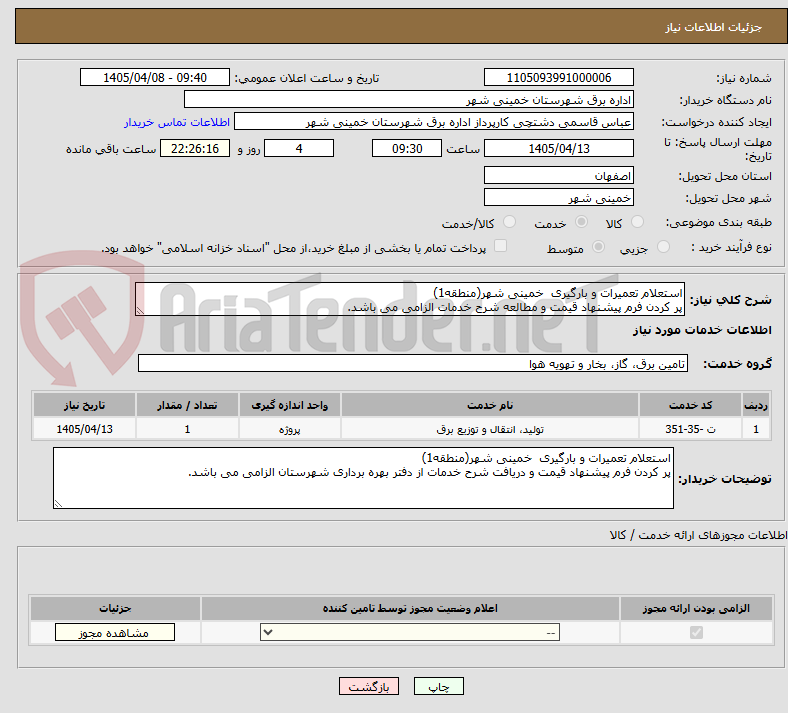Click the چاپ print button
Viewport: 788px width, 713px height.
[438, 686]
